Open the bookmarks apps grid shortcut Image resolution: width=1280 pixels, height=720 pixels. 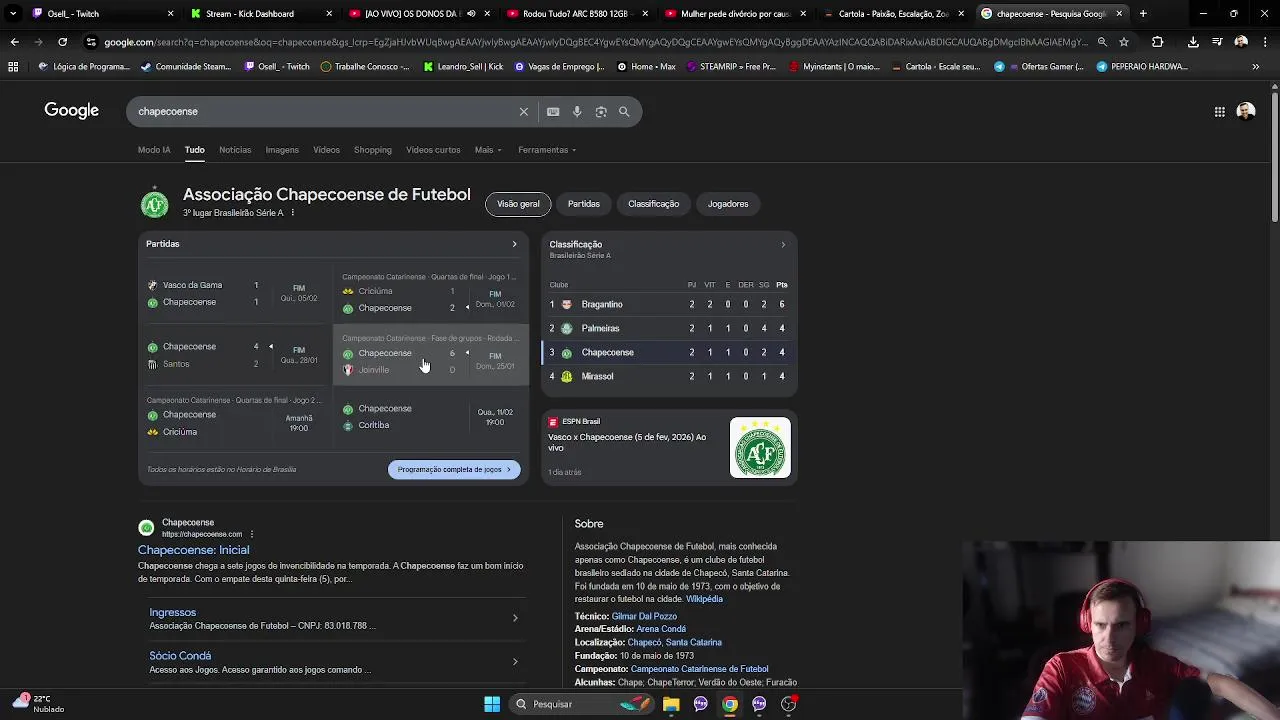(x=13, y=66)
